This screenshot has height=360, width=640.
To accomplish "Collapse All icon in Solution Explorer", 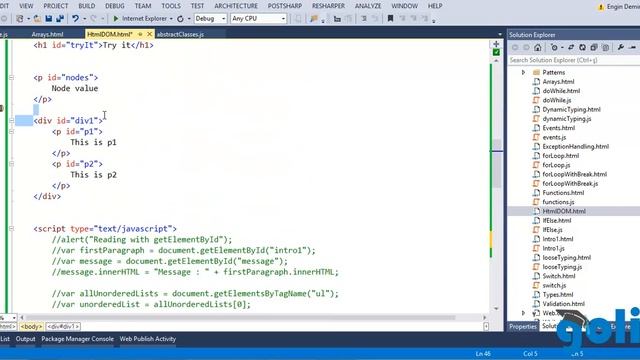I will tap(594, 47).
